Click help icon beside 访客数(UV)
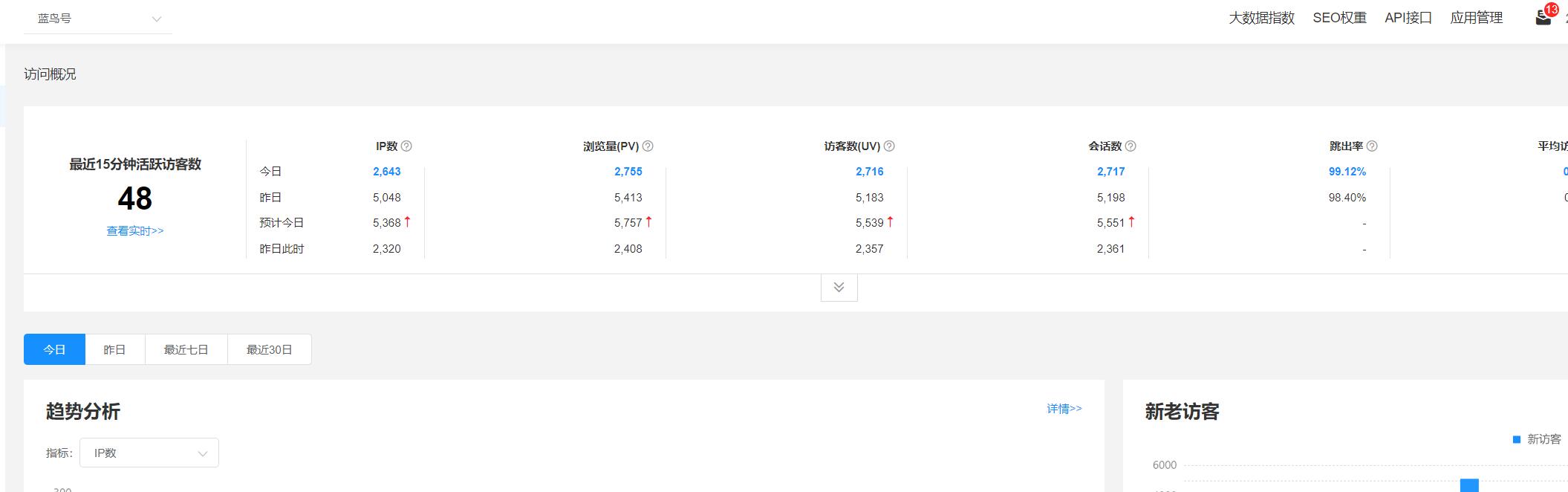The image size is (1568, 492). coord(889,146)
